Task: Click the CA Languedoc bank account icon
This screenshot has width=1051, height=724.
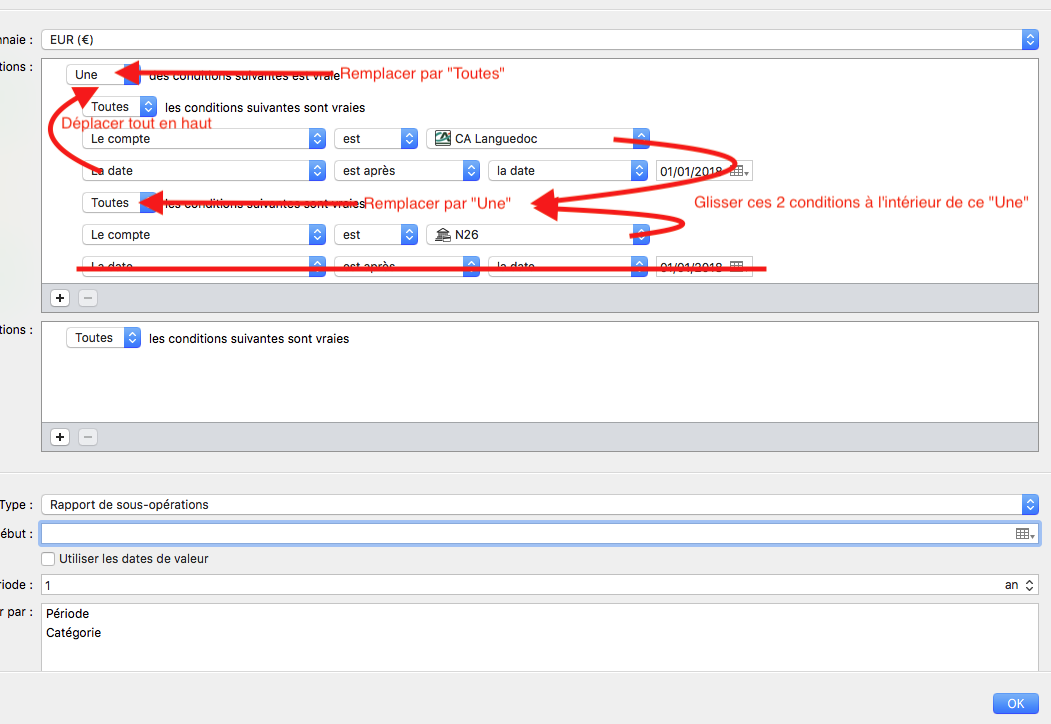Action: (442, 139)
